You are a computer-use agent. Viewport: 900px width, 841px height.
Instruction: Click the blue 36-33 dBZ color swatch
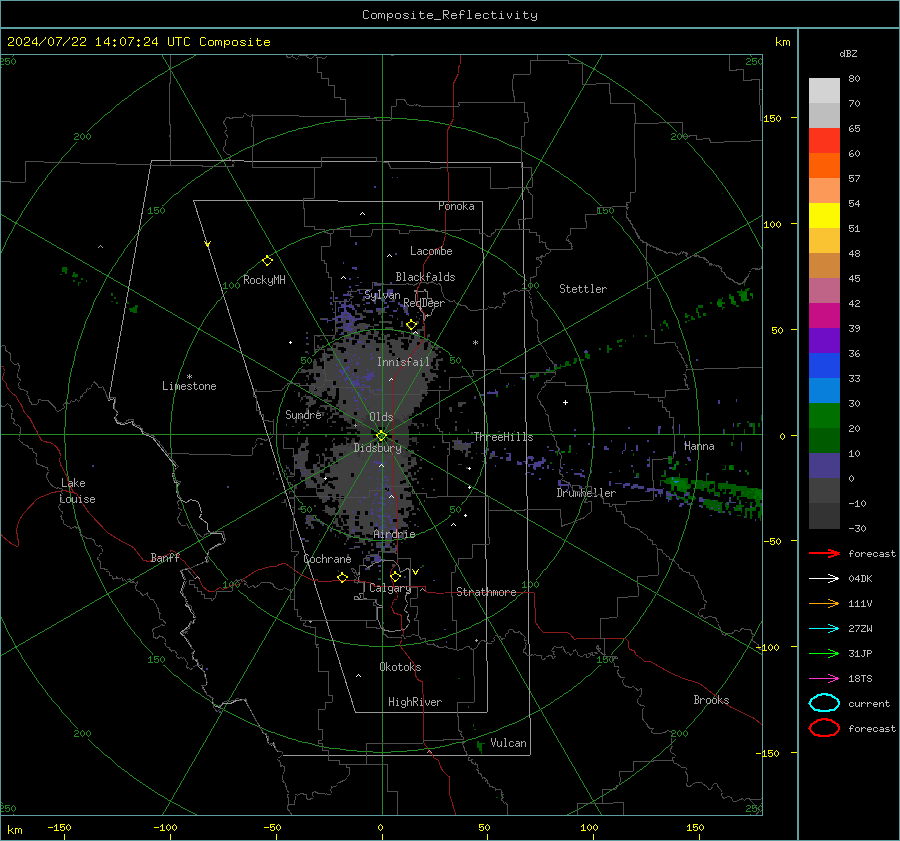[824, 366]
